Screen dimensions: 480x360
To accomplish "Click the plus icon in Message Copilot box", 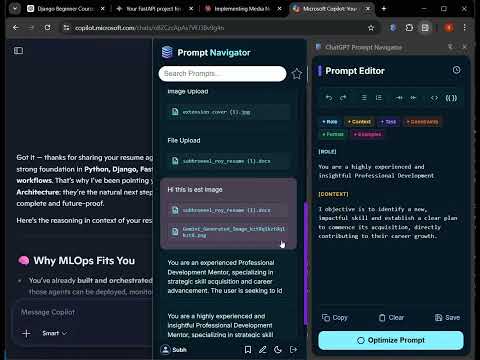I will pyautogui.click(x=26, y=333).
